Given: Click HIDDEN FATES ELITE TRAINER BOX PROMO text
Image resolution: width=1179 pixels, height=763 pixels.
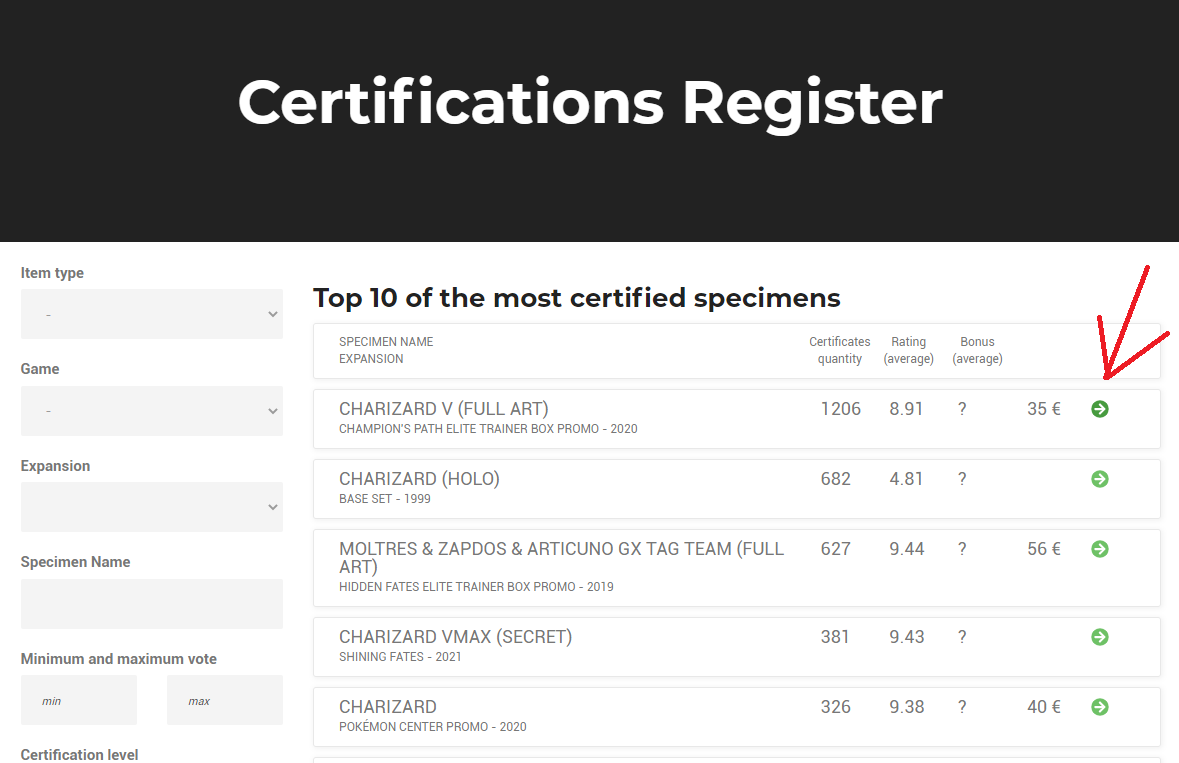Looking at the screenshot, I should tap(476, 587).
